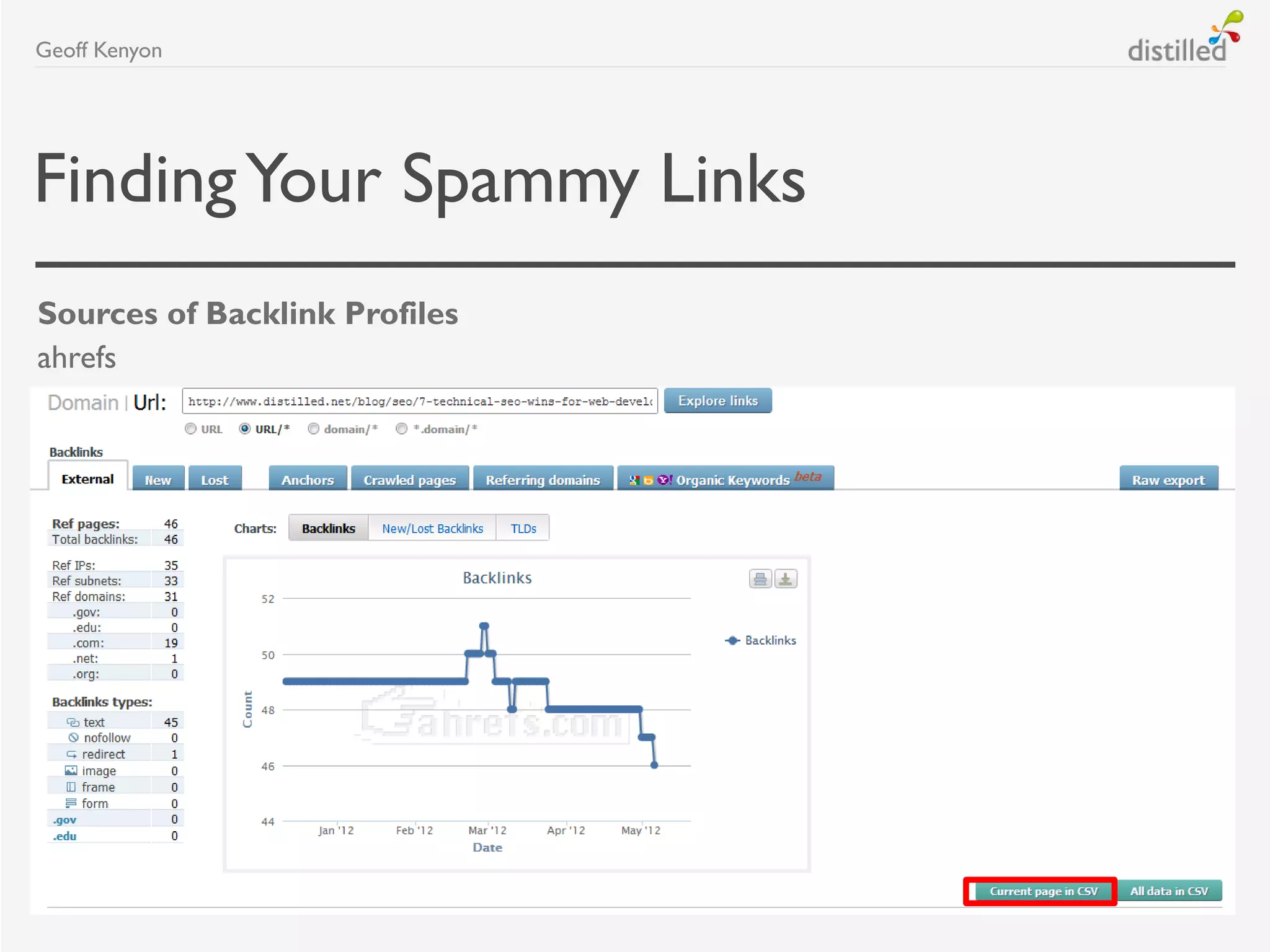Click the print chart icon
The height and width of the screenshot is (952, 1270).
point(760,579)
